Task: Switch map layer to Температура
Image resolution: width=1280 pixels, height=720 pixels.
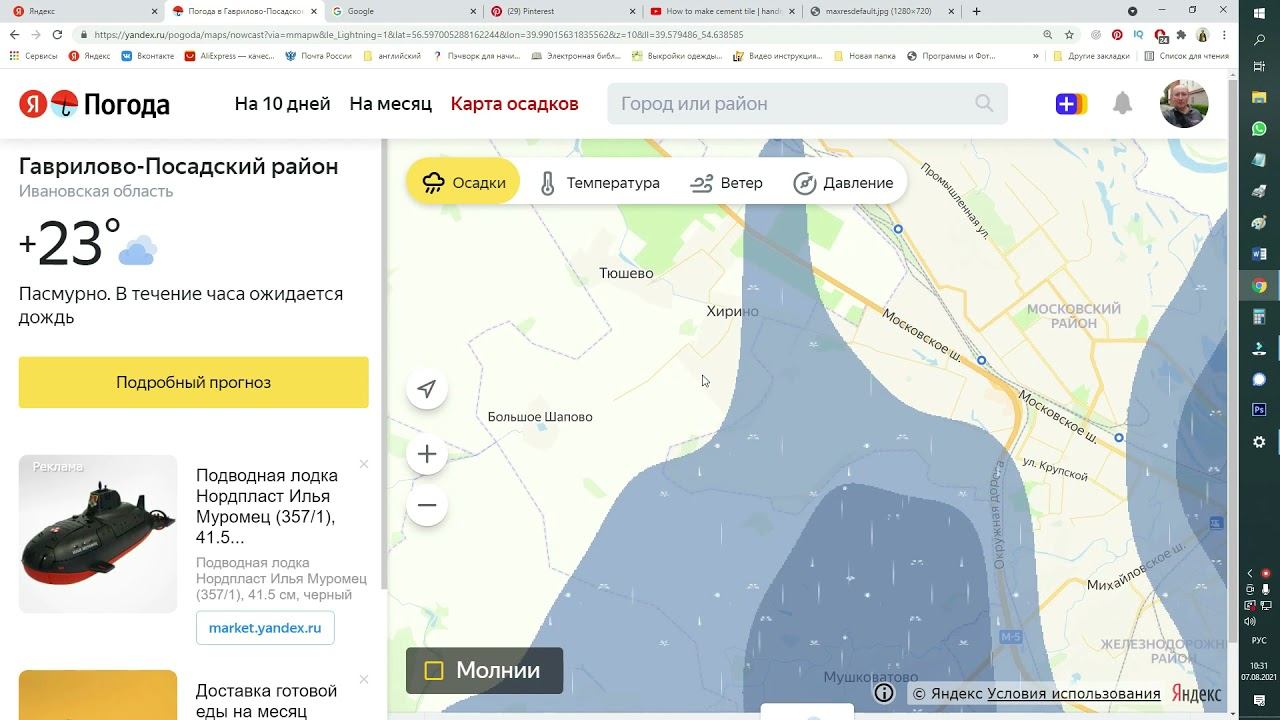Action: click(x=599, y=183)
